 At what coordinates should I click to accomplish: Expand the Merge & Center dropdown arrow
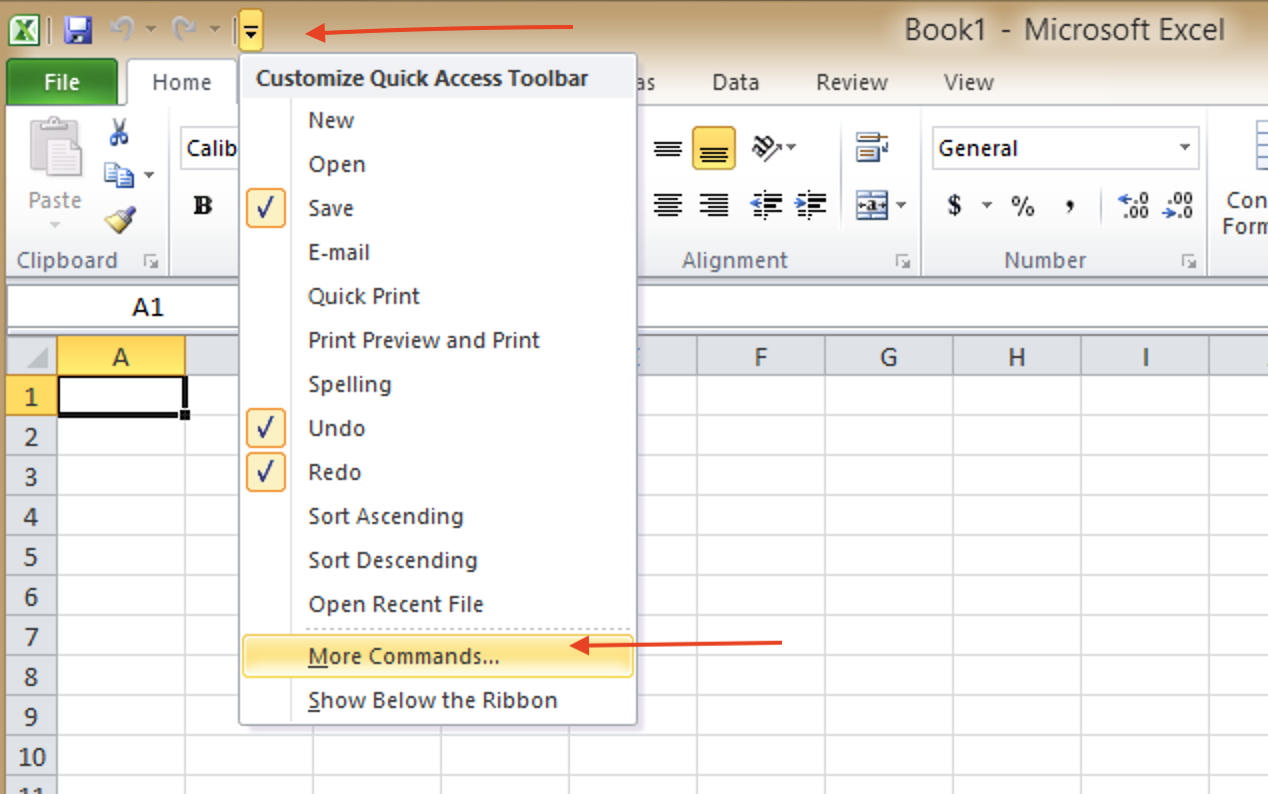901,206
